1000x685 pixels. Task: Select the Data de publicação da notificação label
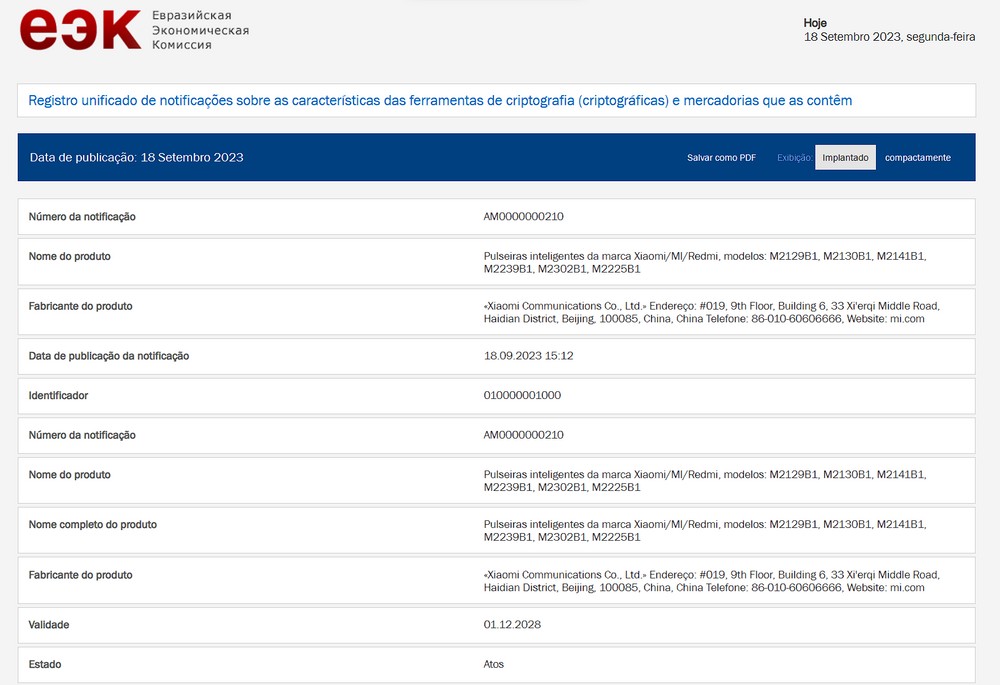109,356
